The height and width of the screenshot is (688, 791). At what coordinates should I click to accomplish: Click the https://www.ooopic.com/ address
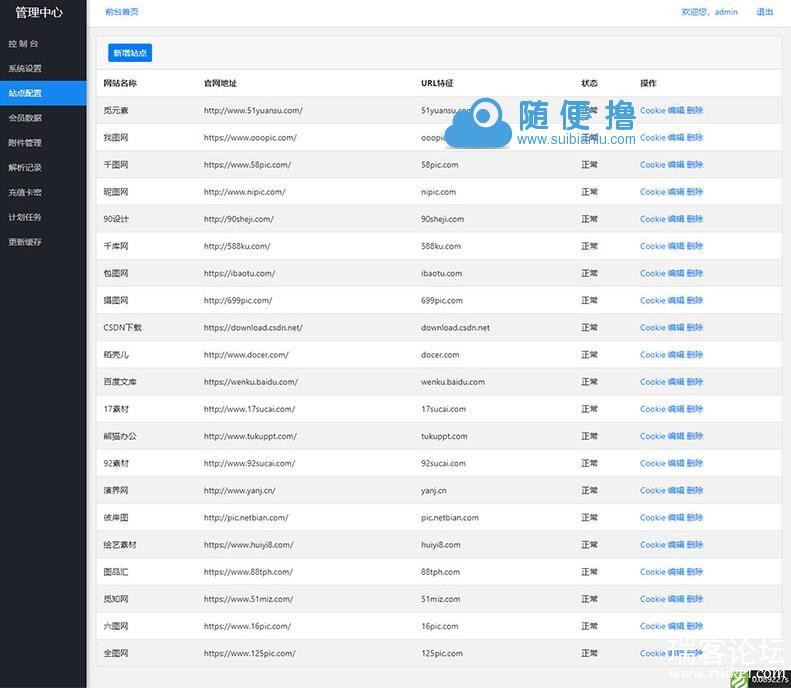point(250,137)
